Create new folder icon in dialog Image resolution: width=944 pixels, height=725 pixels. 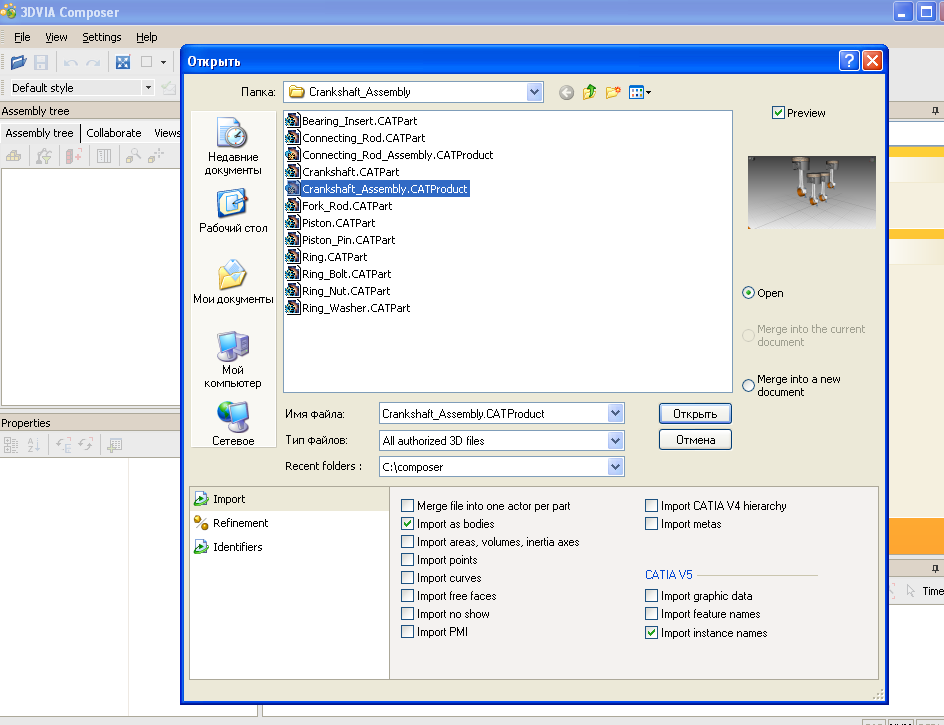point(613,92)
